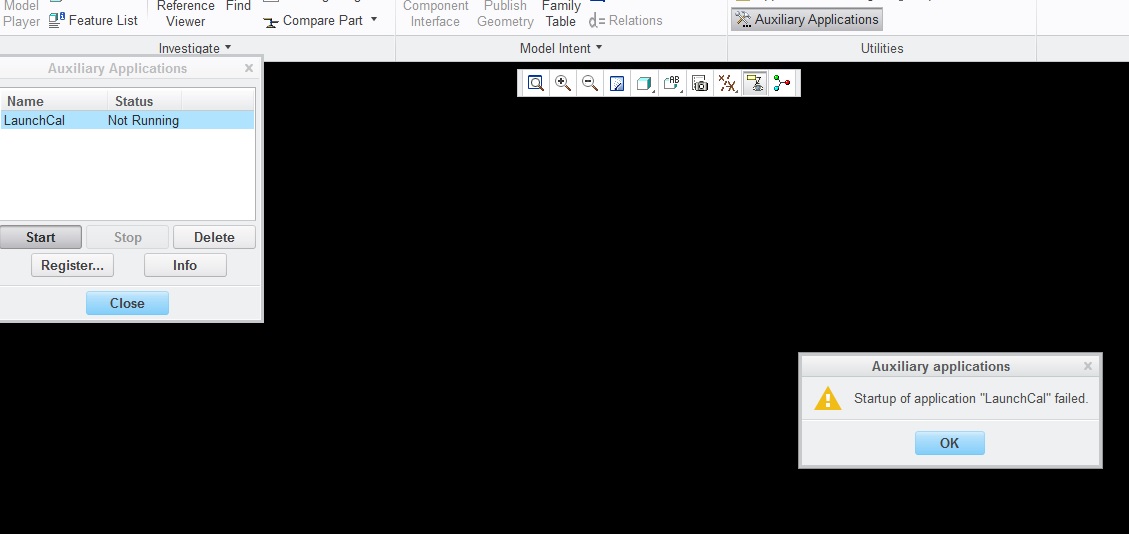Open the Datum Display Filters dropdown

coord(727,83)
